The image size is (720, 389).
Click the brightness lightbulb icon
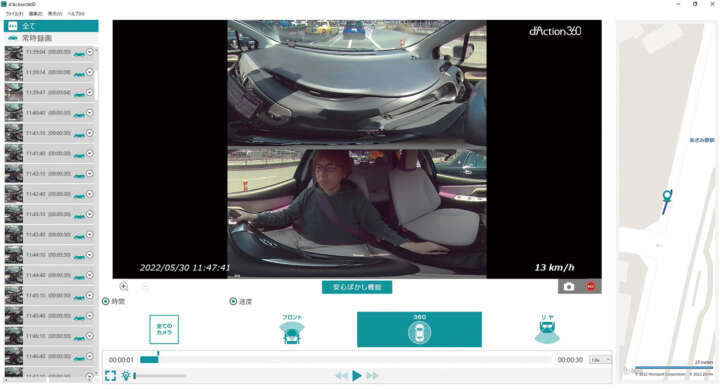coord(126,376)
